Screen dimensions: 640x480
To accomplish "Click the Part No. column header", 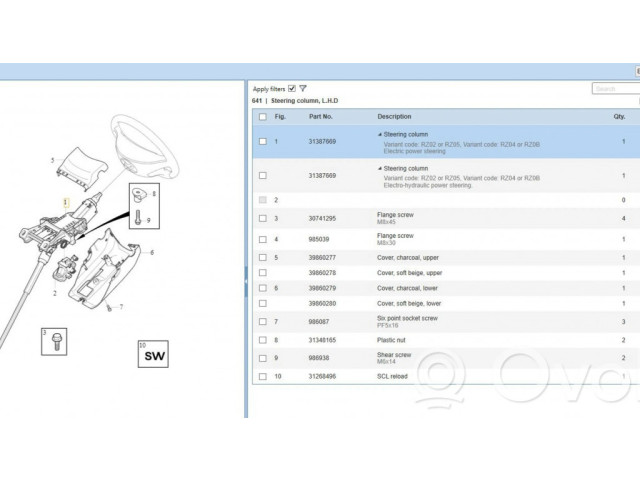I will [321, 116].
